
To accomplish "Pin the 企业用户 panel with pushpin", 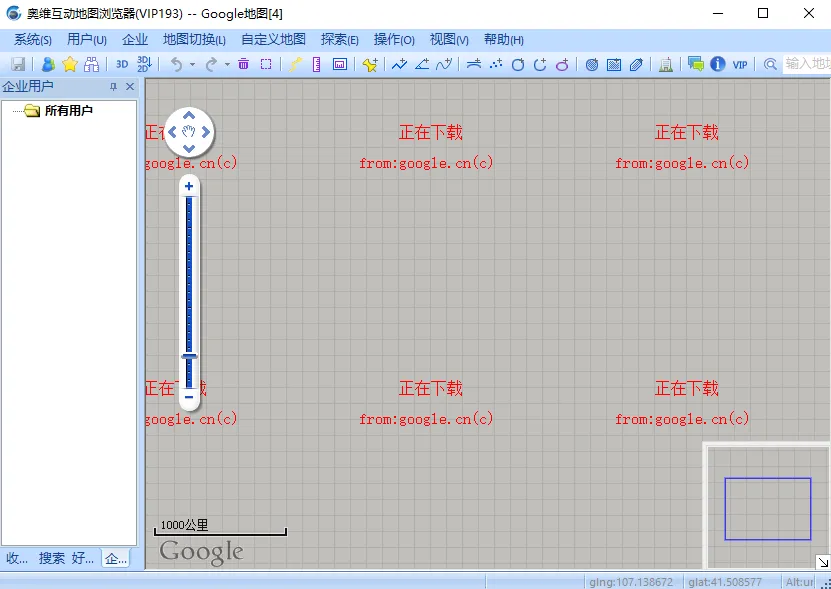I will point(113,86).
